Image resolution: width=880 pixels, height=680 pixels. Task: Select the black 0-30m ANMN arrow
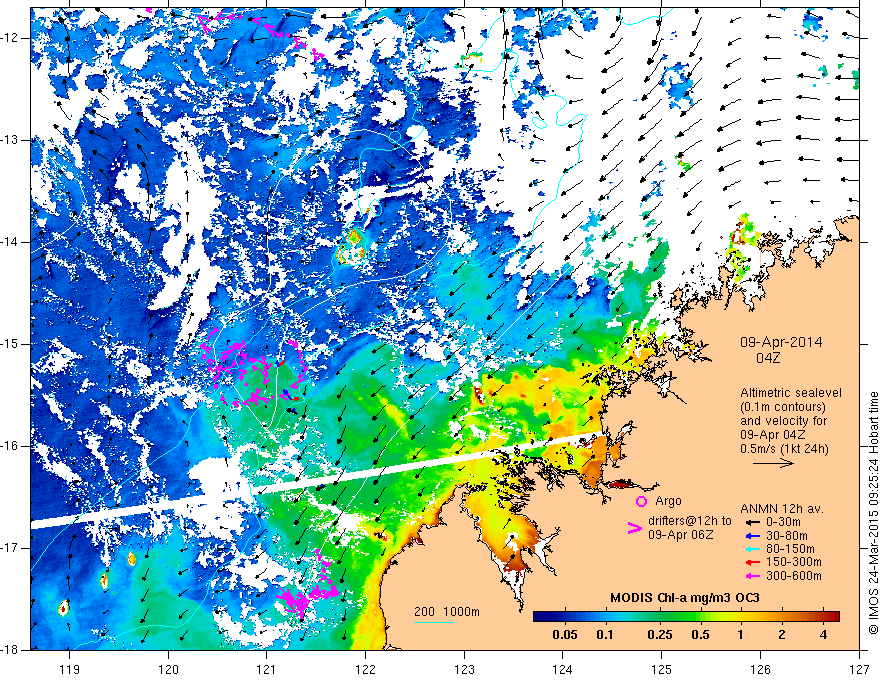coord(752,522)
